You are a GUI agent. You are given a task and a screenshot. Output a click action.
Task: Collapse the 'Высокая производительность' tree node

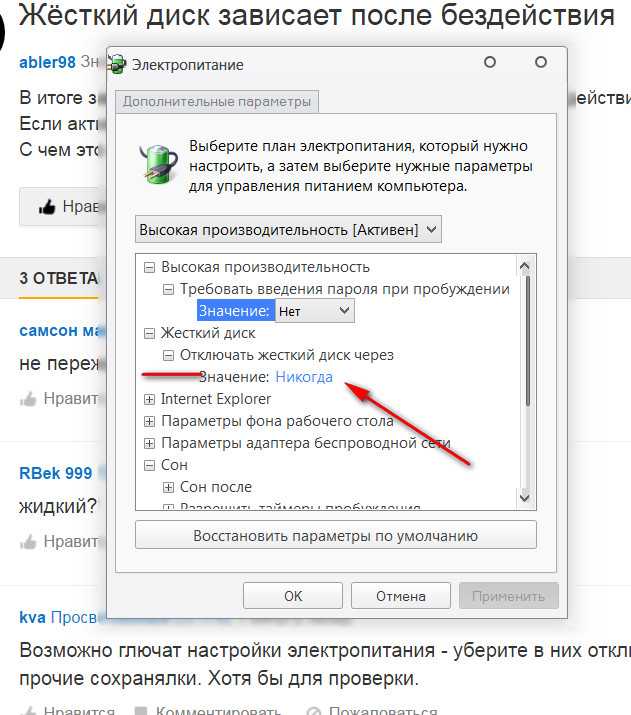150,267
